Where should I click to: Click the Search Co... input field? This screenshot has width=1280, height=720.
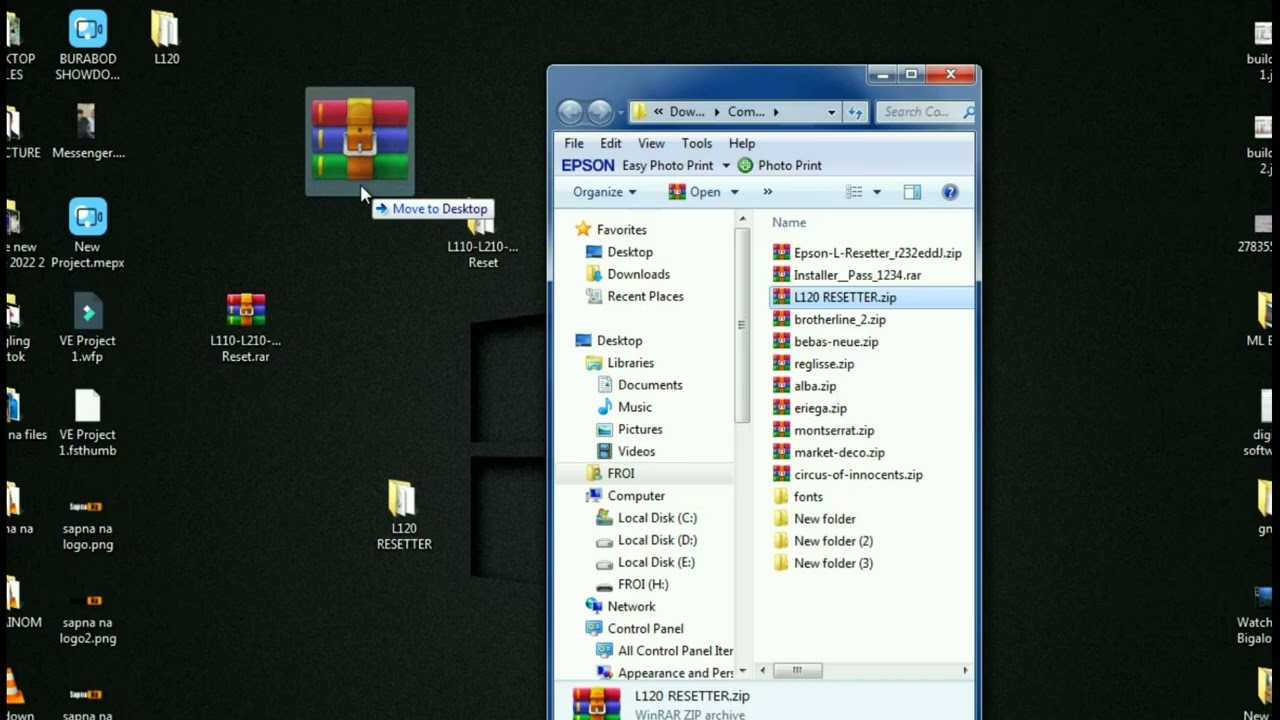coord(916,112)
